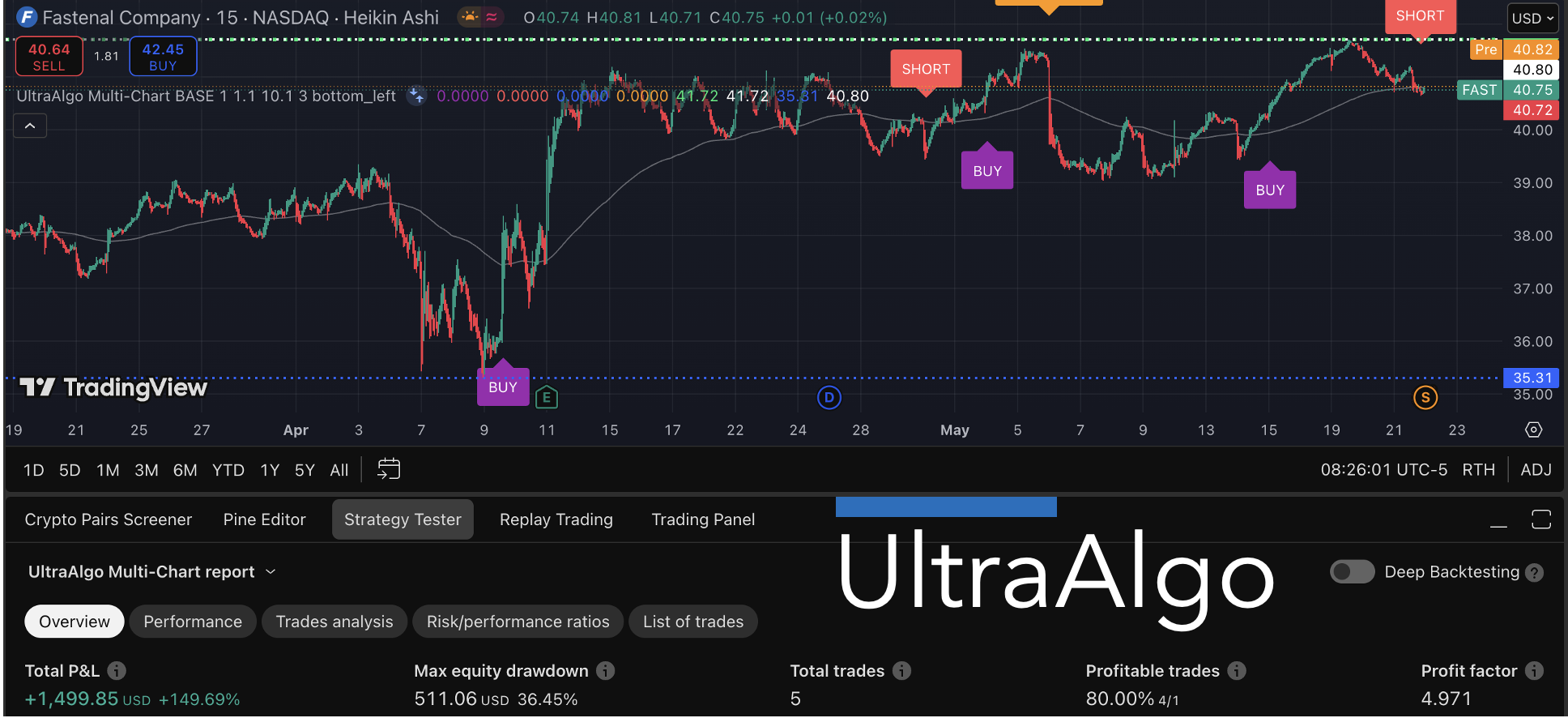1568x718 pixels.
Task: Click the info icon next to Total trades
Action: click(901, 671)
